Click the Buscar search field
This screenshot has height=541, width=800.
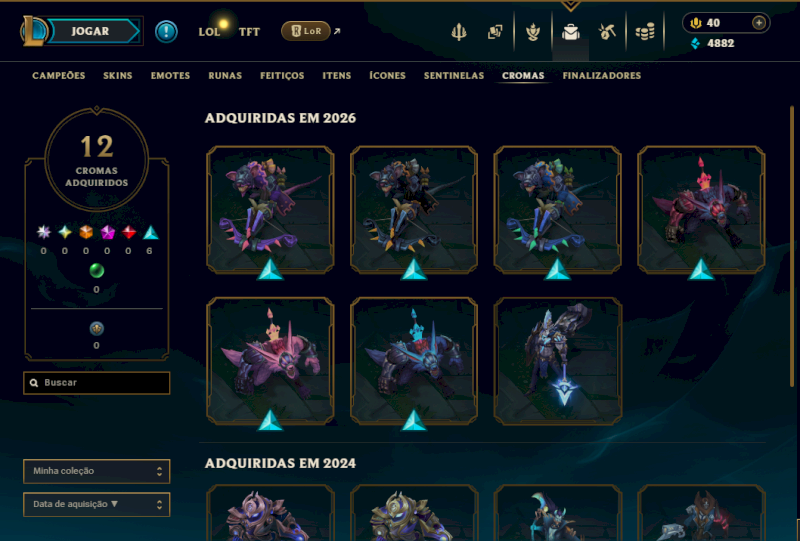(x=96, y=383)
